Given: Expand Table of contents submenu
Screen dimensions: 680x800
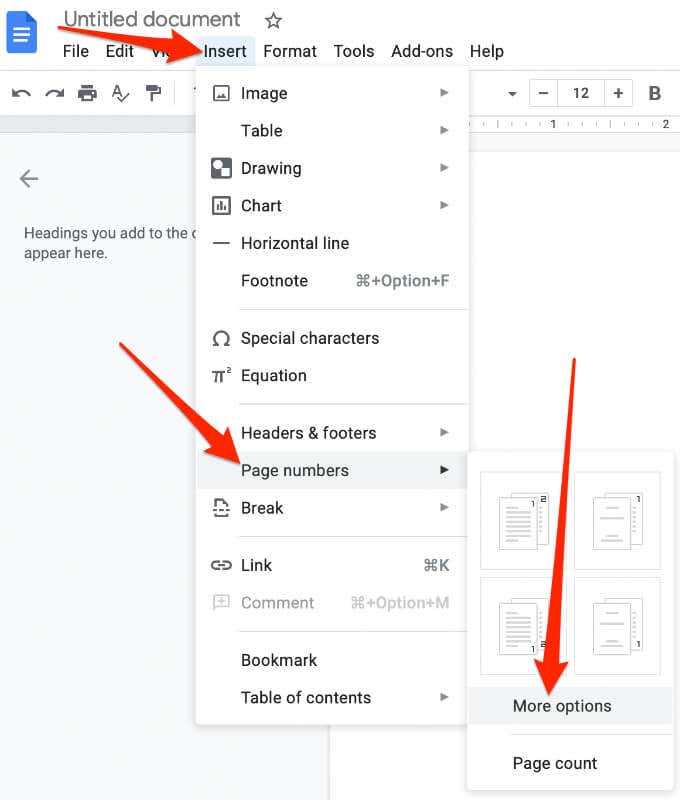Looking at the screenshot, I should point(332,697).
